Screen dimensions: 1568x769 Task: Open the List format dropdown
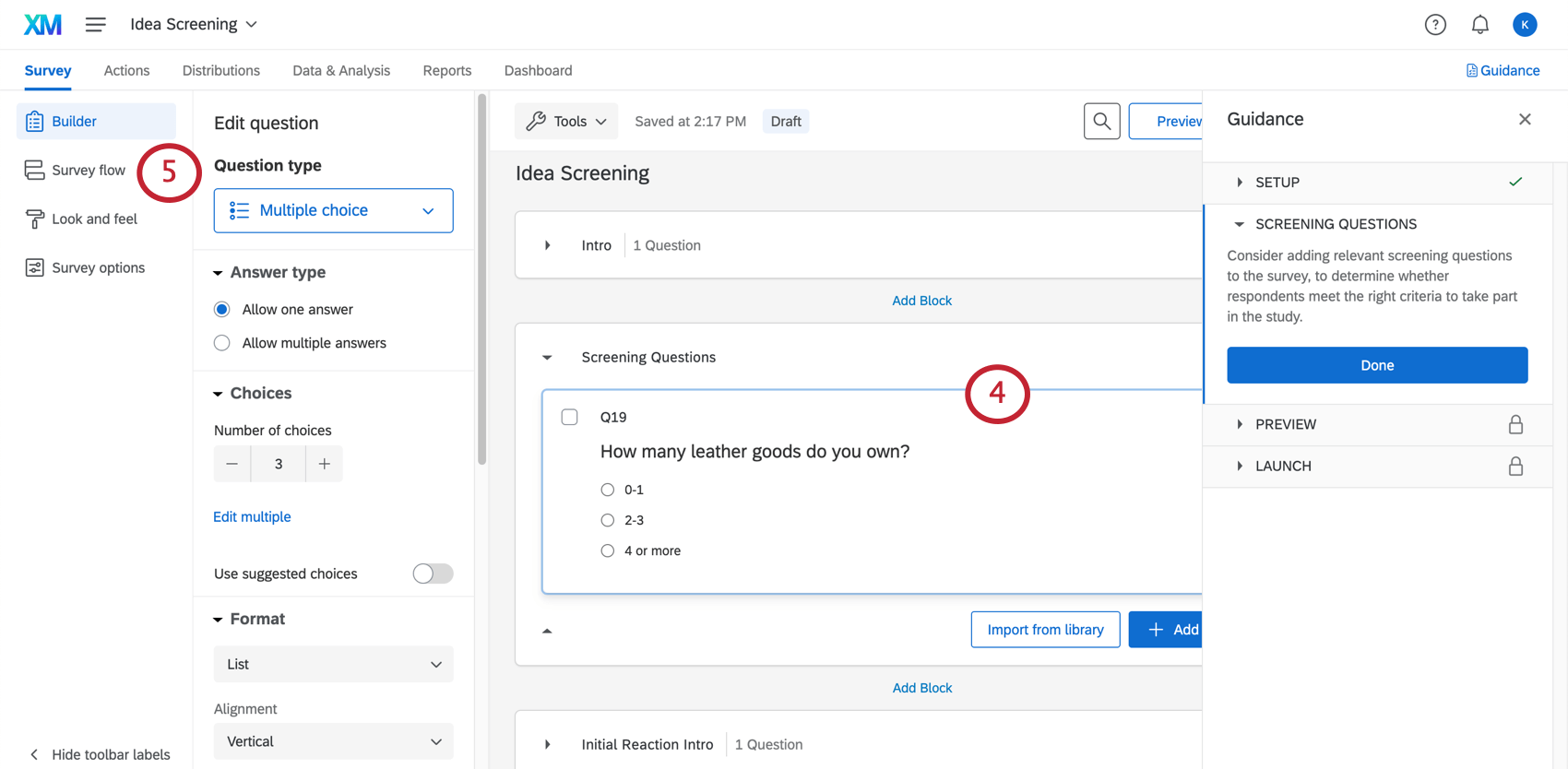tap(333, 664)
